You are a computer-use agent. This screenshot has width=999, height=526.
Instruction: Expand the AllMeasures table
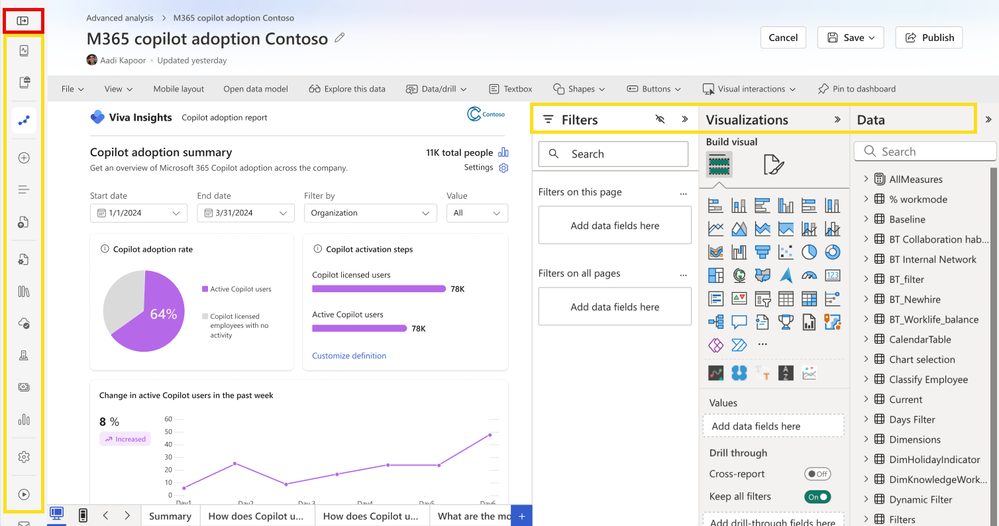[x=866, y=180]
